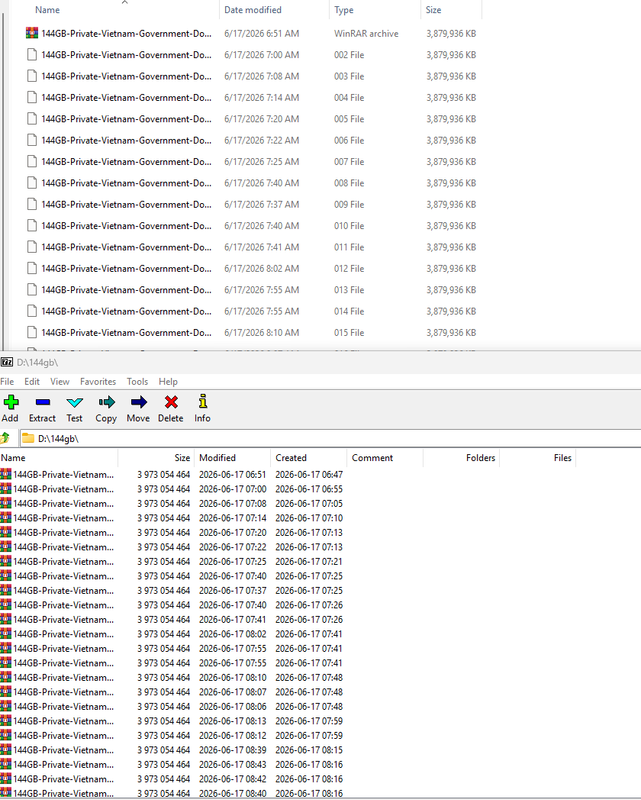This screenshot has width=641, height=800.
Task: Click the Files column header
Action: point(562,458)
